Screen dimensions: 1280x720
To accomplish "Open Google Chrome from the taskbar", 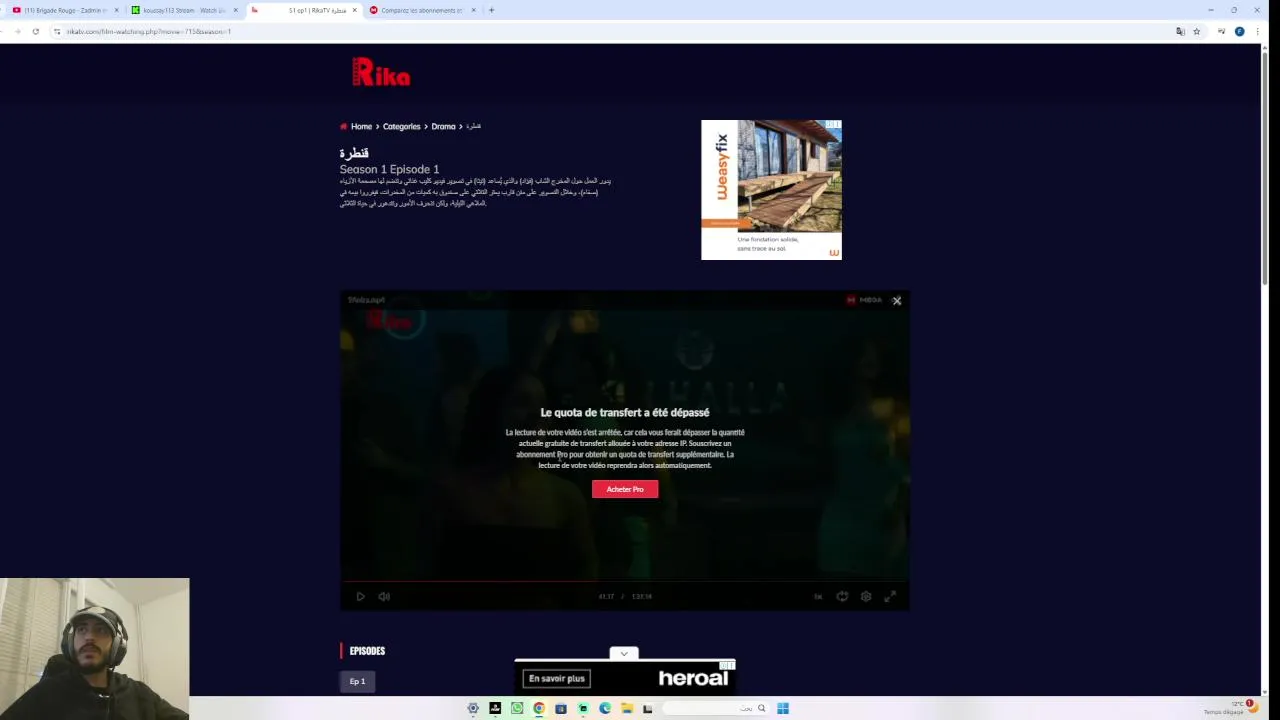I will click(539, 708).
